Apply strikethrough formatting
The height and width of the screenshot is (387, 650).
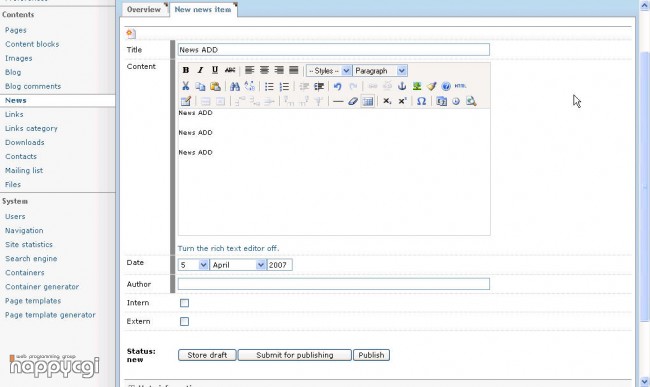[230, 70]
